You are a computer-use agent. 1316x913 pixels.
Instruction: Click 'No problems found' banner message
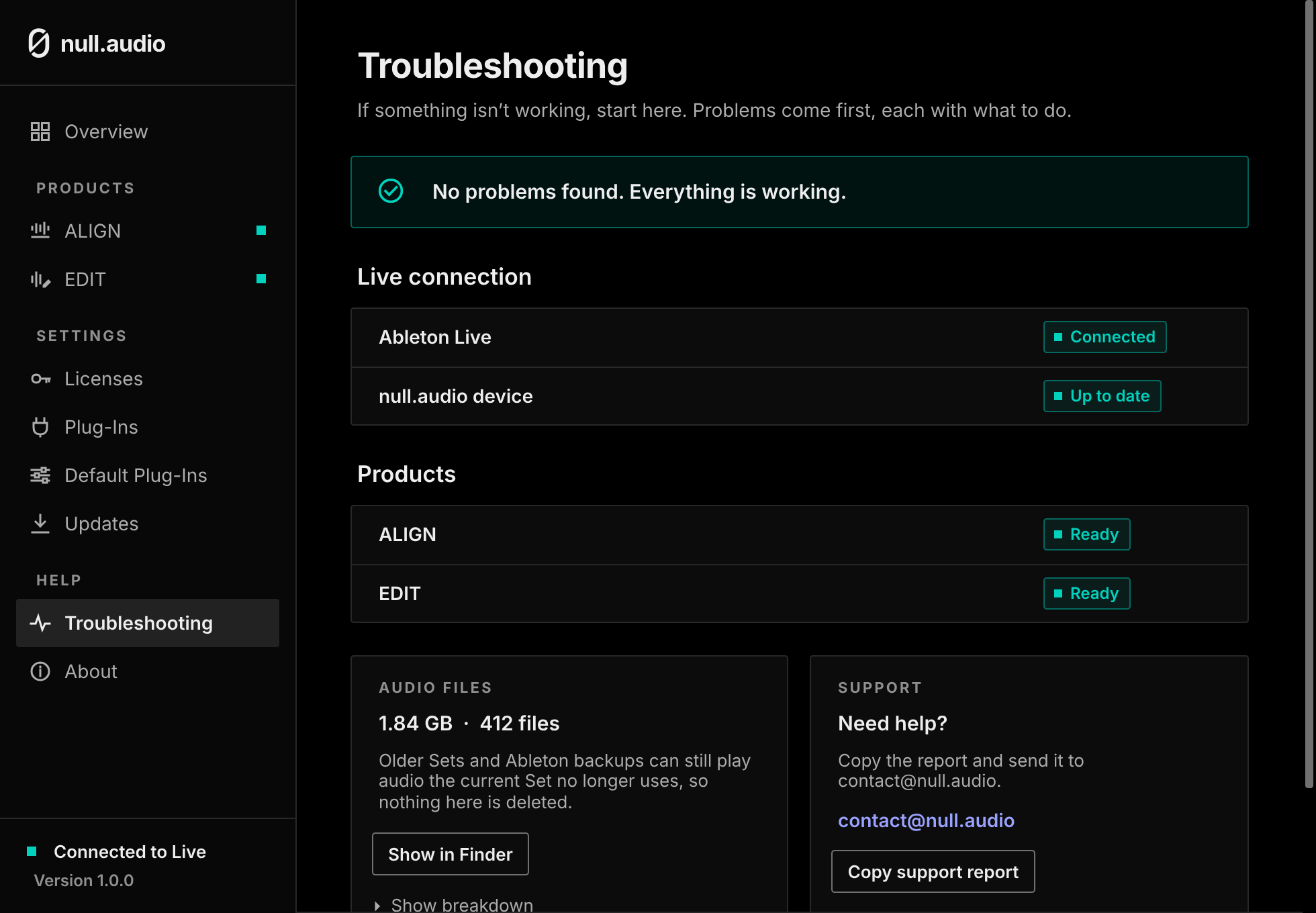click(x=639, y=192)
